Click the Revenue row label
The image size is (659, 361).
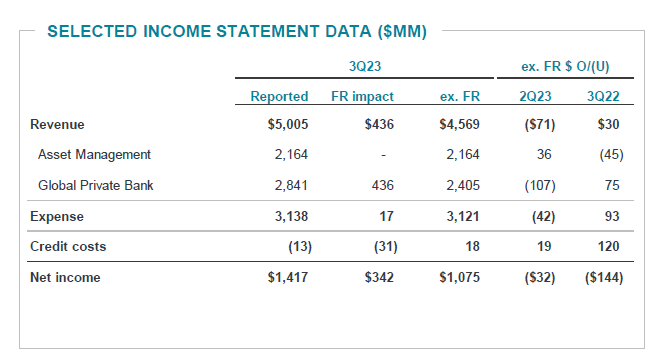tap(57, 124)
